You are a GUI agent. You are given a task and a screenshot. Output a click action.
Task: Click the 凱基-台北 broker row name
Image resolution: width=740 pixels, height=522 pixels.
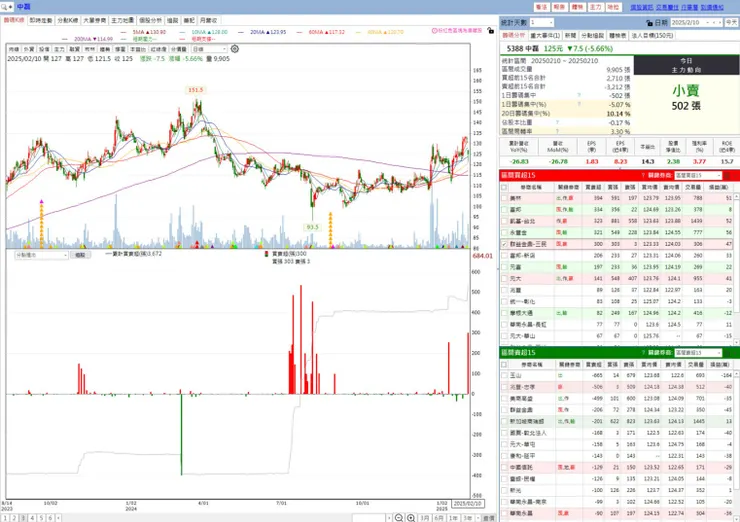(x=522, y=221)
